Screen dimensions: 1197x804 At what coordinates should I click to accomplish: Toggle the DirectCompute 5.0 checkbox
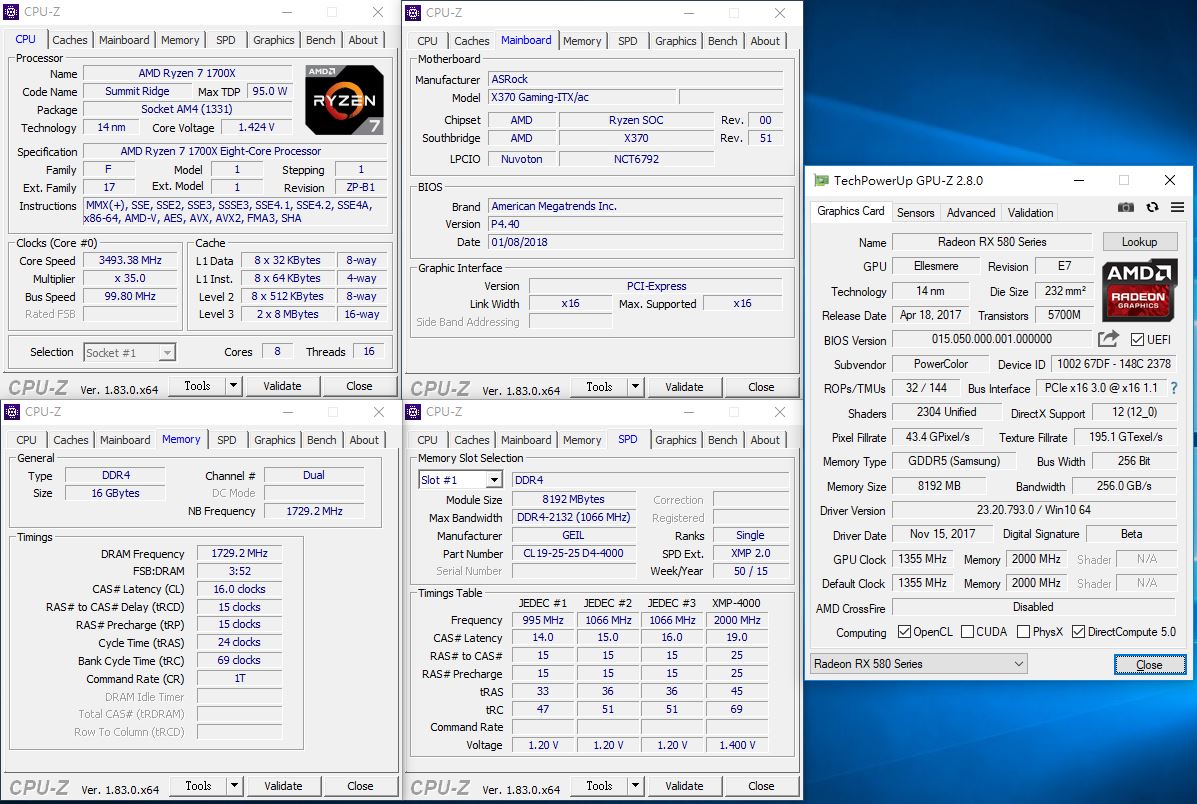pyautogui.click(x=1079, y=631)
